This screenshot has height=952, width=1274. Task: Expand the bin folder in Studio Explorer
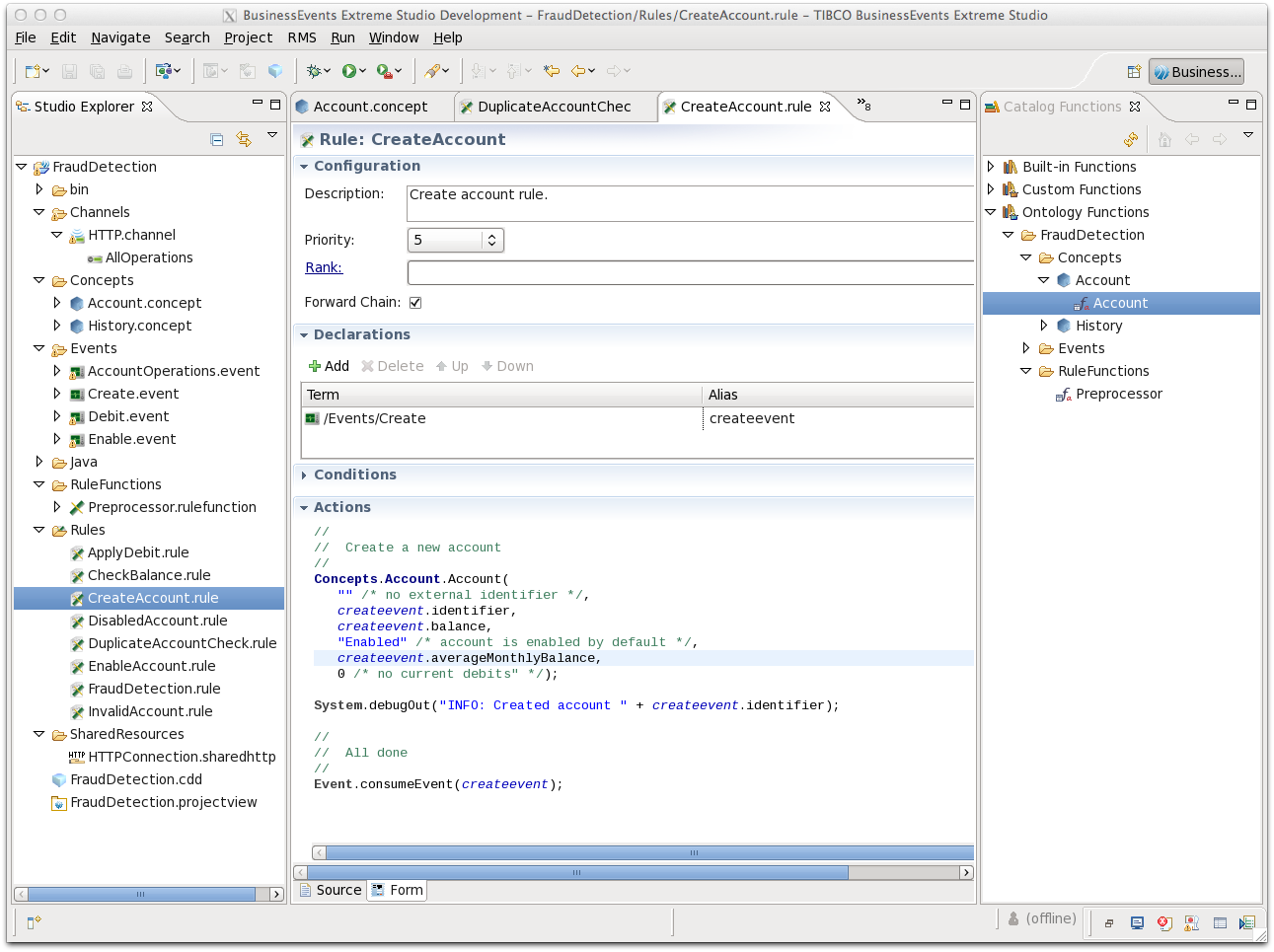(39, 189)
